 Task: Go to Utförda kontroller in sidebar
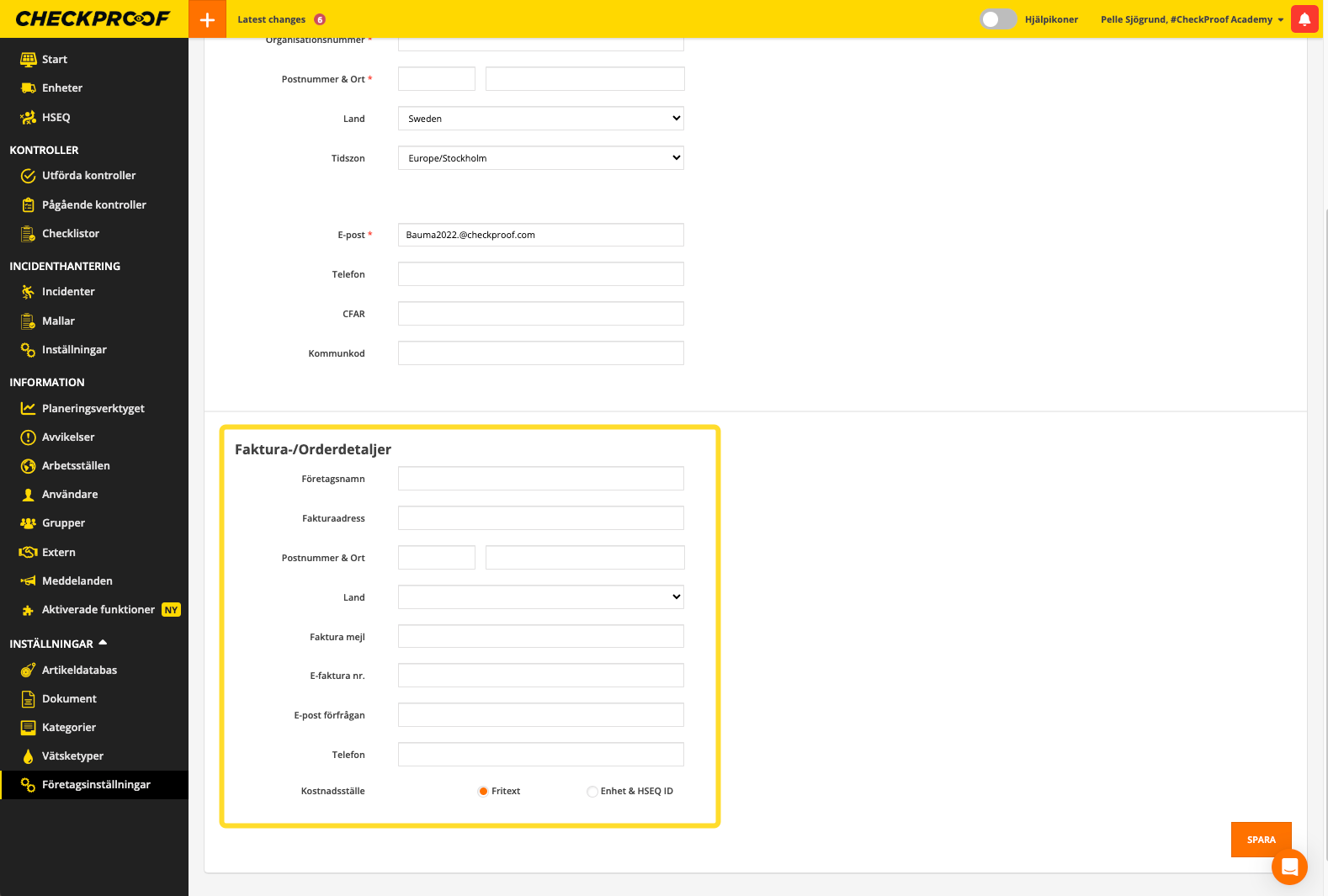88,176
